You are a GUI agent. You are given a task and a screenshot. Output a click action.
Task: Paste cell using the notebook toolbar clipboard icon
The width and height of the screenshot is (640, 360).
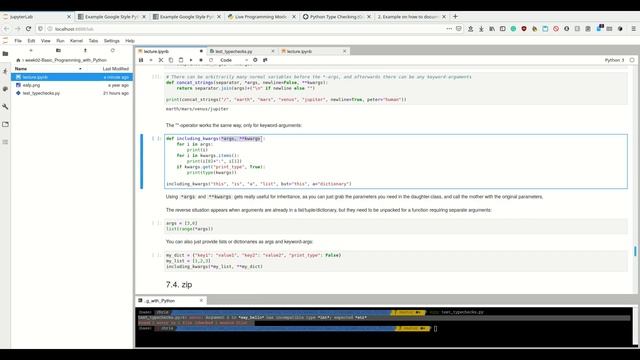[181, 60]
